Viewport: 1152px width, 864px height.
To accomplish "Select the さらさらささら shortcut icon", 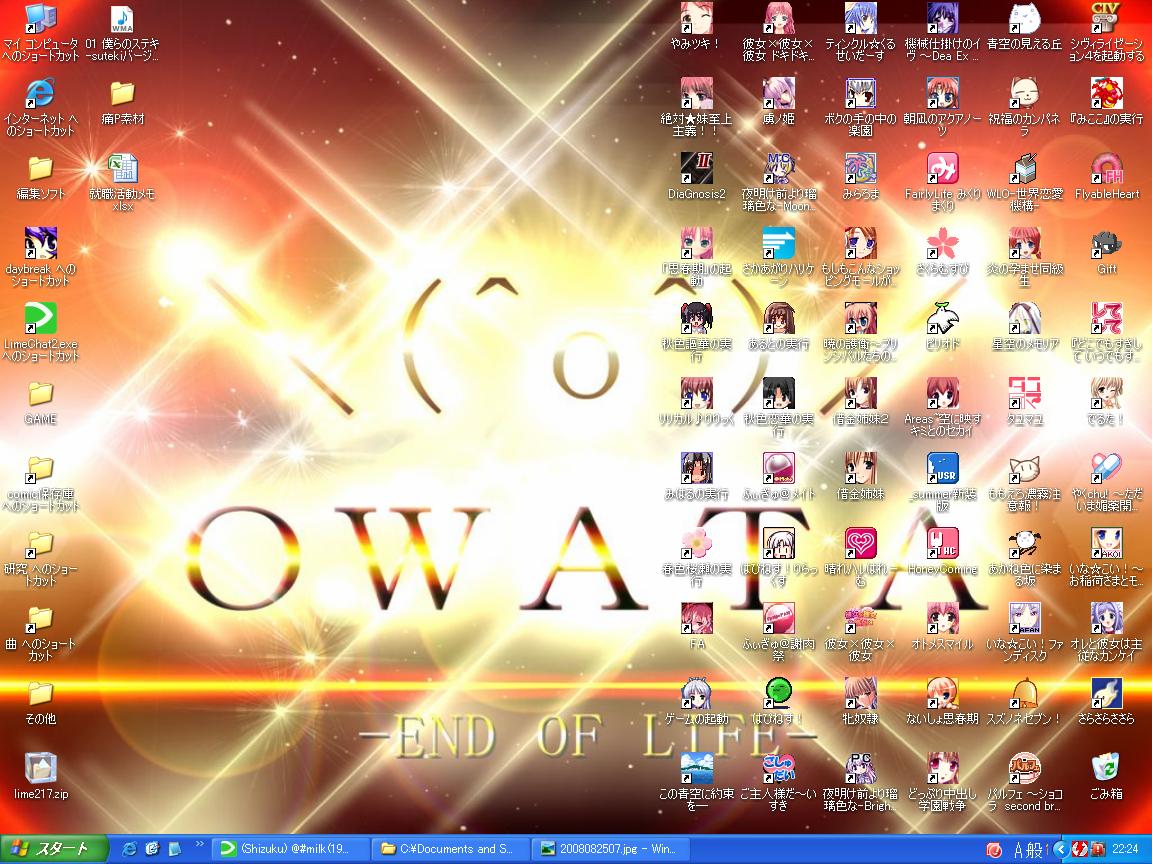I will [1106, 694].
